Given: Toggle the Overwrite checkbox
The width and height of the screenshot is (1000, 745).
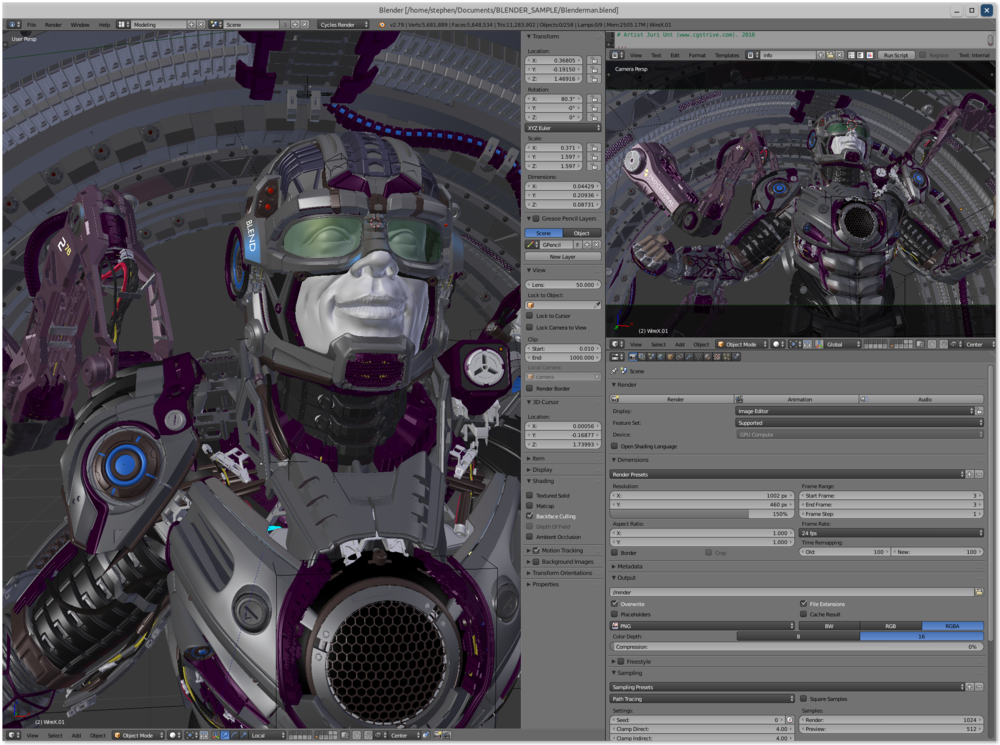Looking at the screenshot, I should point(615,604).
